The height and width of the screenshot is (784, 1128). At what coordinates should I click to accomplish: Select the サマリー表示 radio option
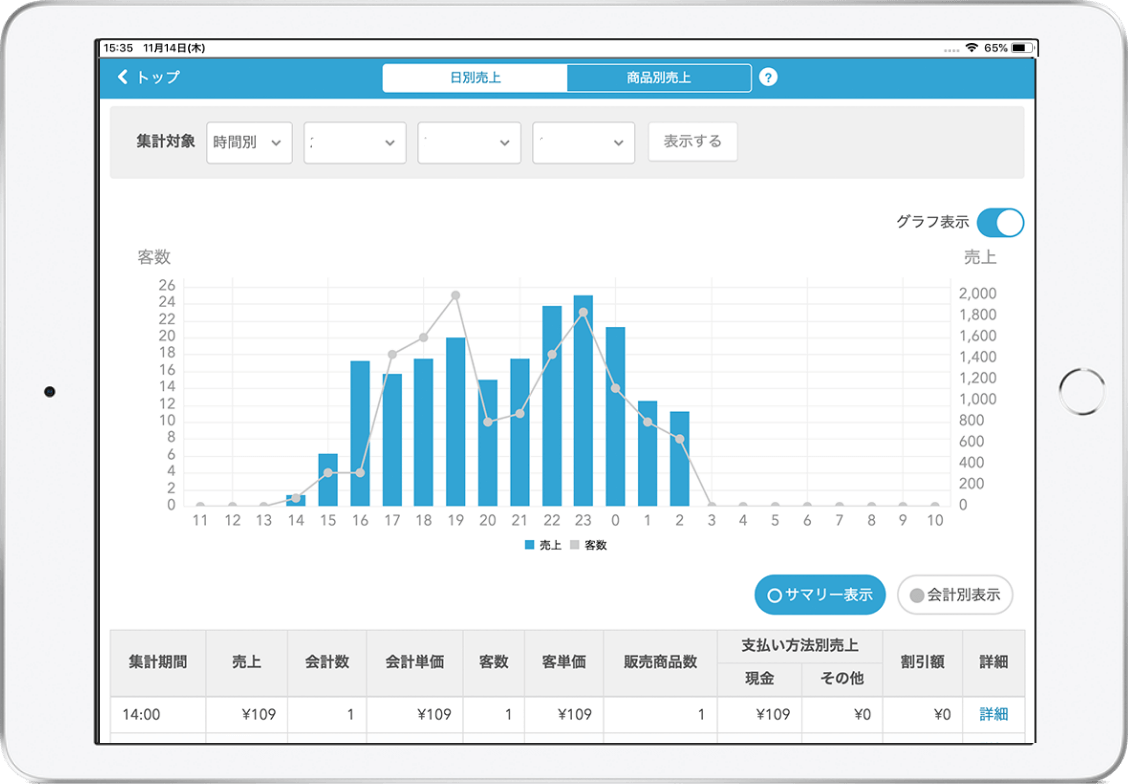(x=819, y=595)
